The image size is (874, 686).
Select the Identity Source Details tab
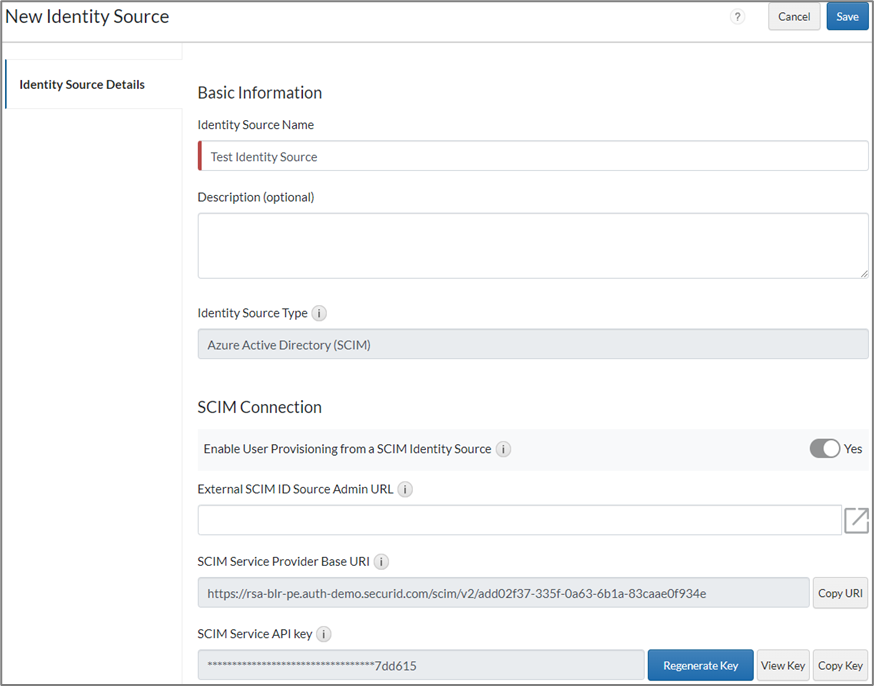[82, 85]
